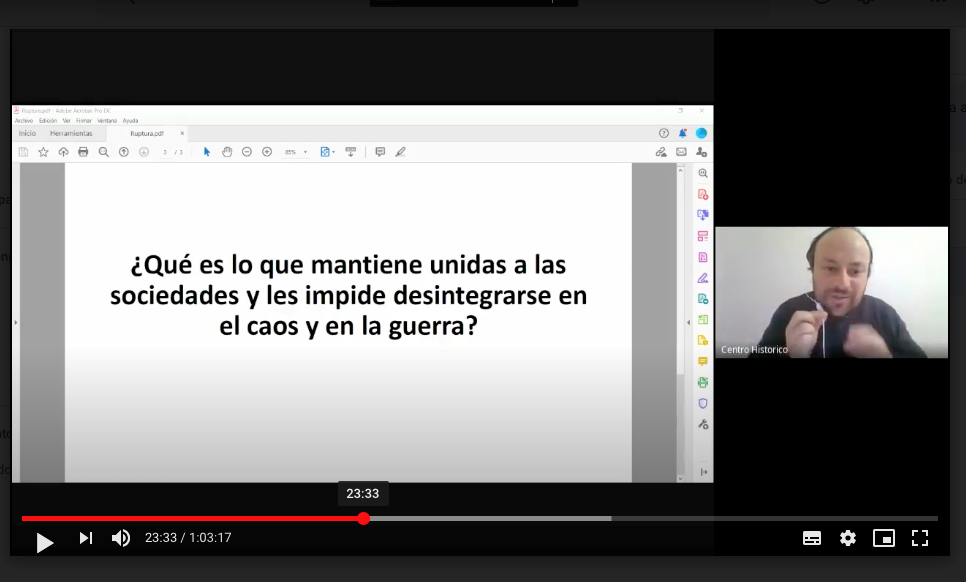
Task: Switch to the Herramientas tab
Action: tap(71, 133)
